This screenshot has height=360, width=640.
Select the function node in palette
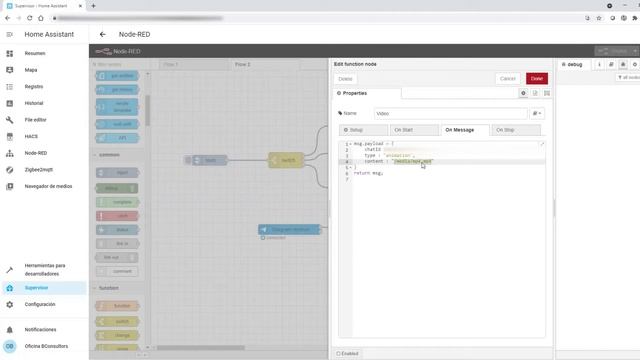click(118, 306)
